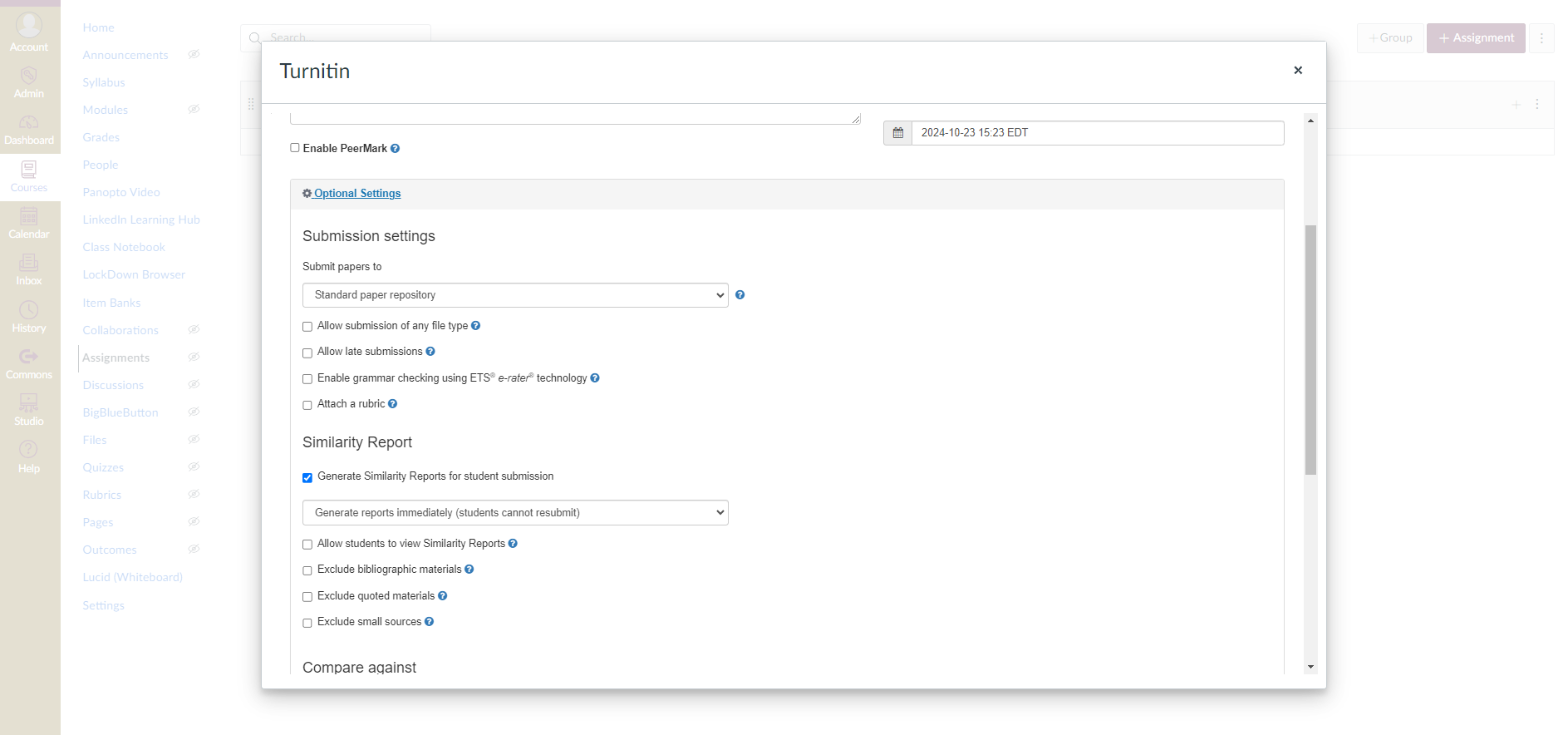Click the search magnifier icon
This screenshot has height=735, width=1568.
click(255, 38)
